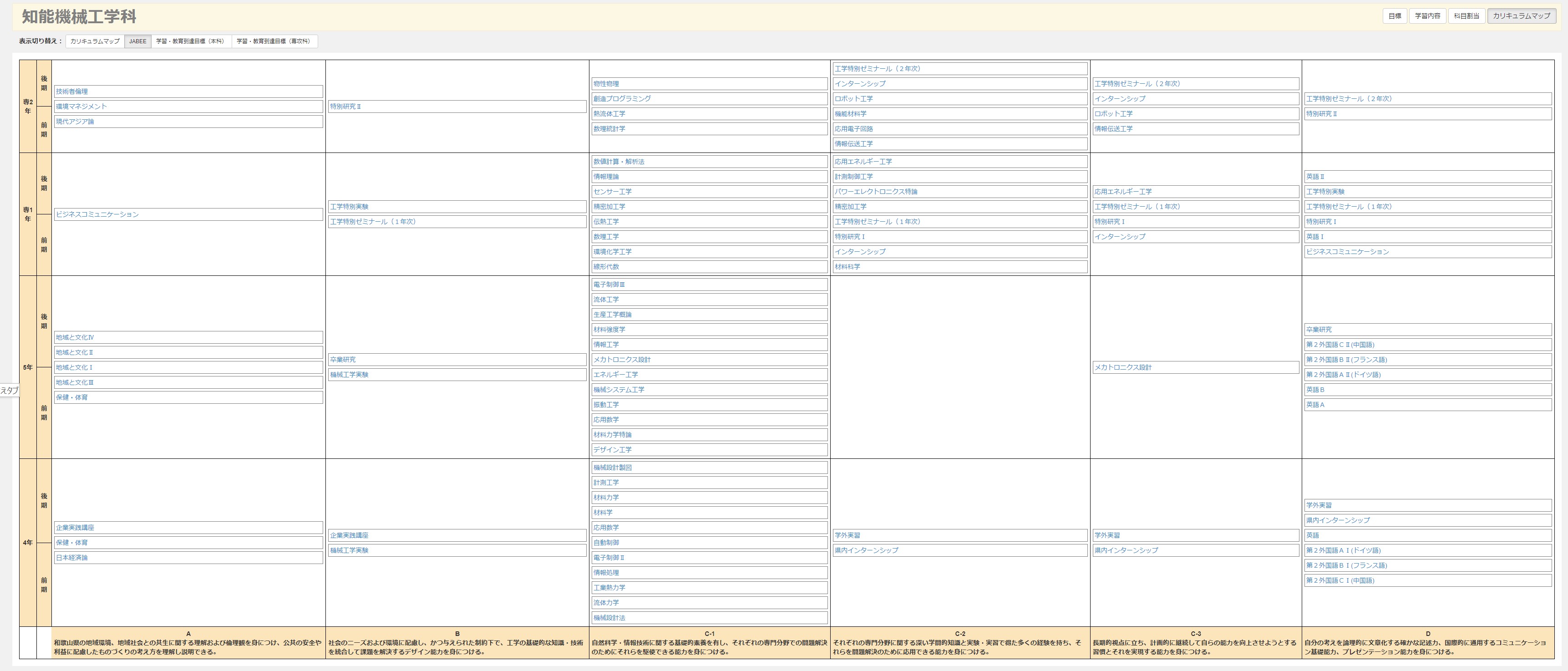
Task: Open the 地域と文化Ⅰ course link
Action: [x=75, y=367]
